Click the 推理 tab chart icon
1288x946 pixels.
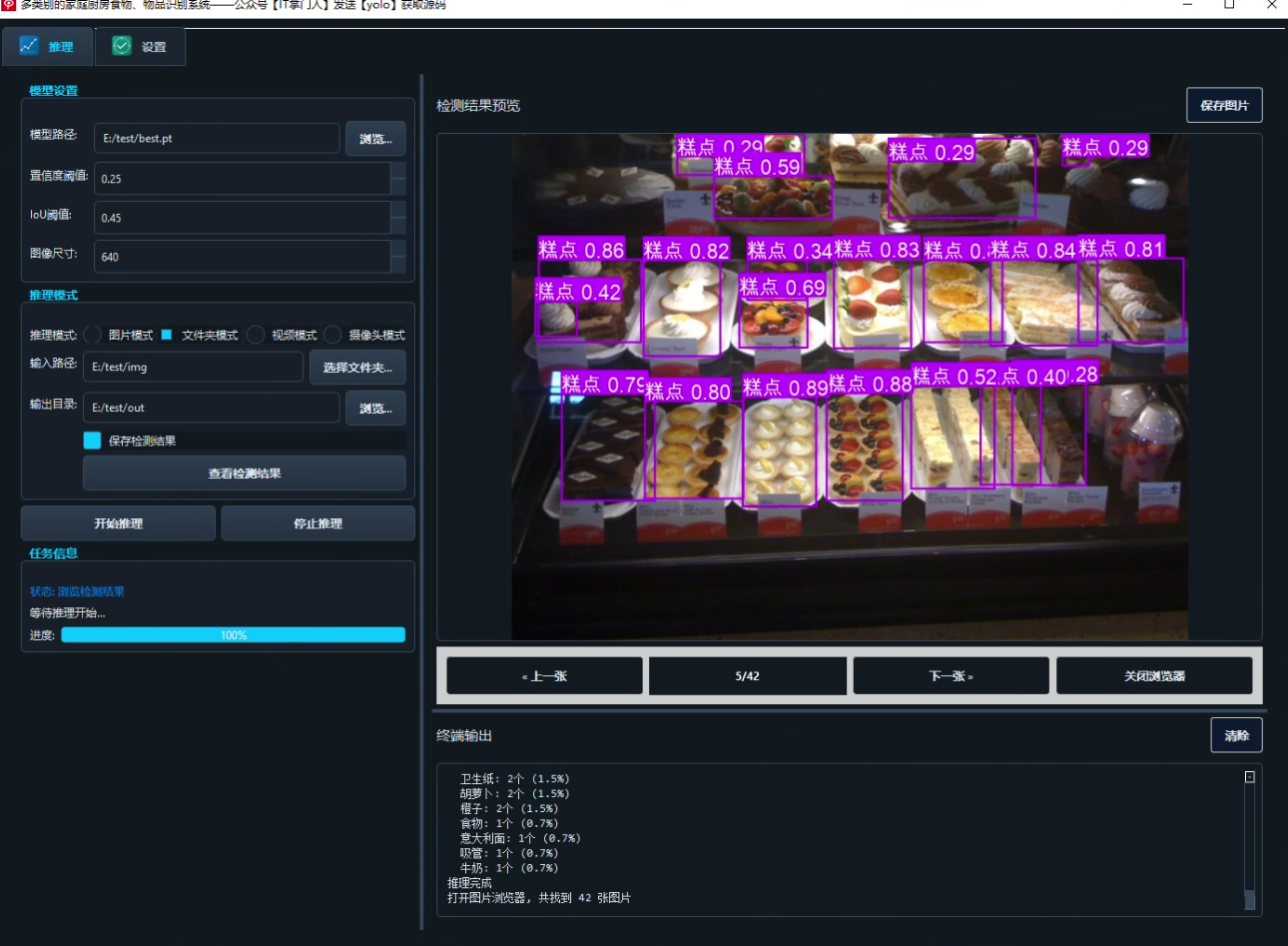[x=29, y=46]
